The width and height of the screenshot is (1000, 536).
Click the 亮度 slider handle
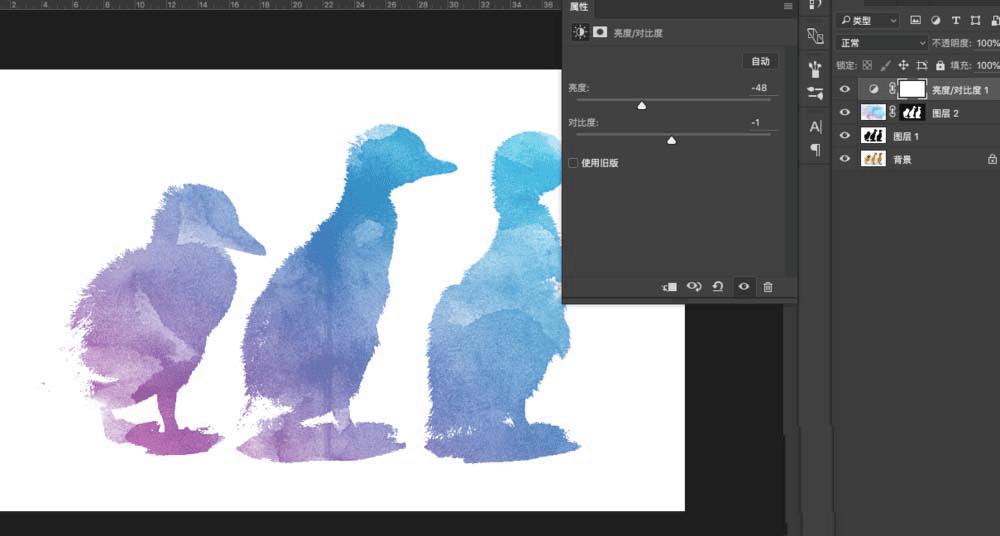point(642,105)
